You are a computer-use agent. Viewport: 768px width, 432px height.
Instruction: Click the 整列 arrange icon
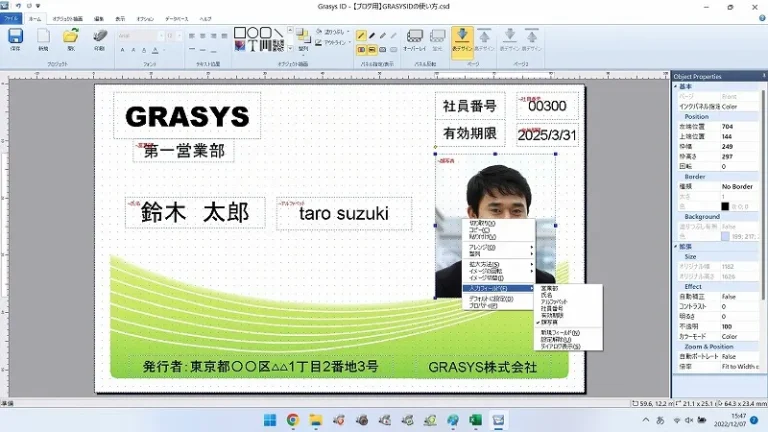coord(303,38)
